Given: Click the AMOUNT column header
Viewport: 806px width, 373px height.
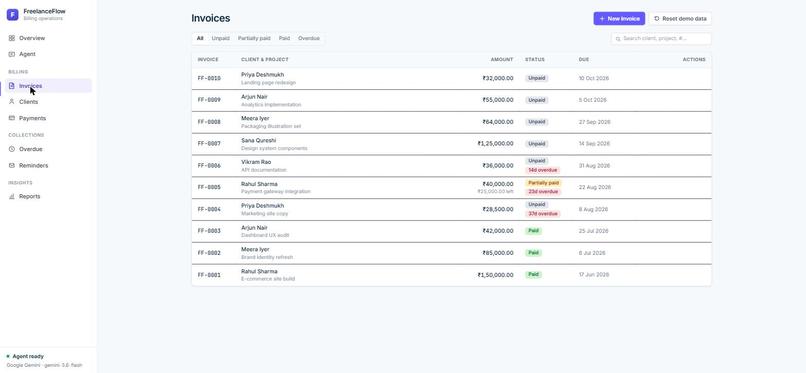Looking at the screenshot, I should [502, 60].
